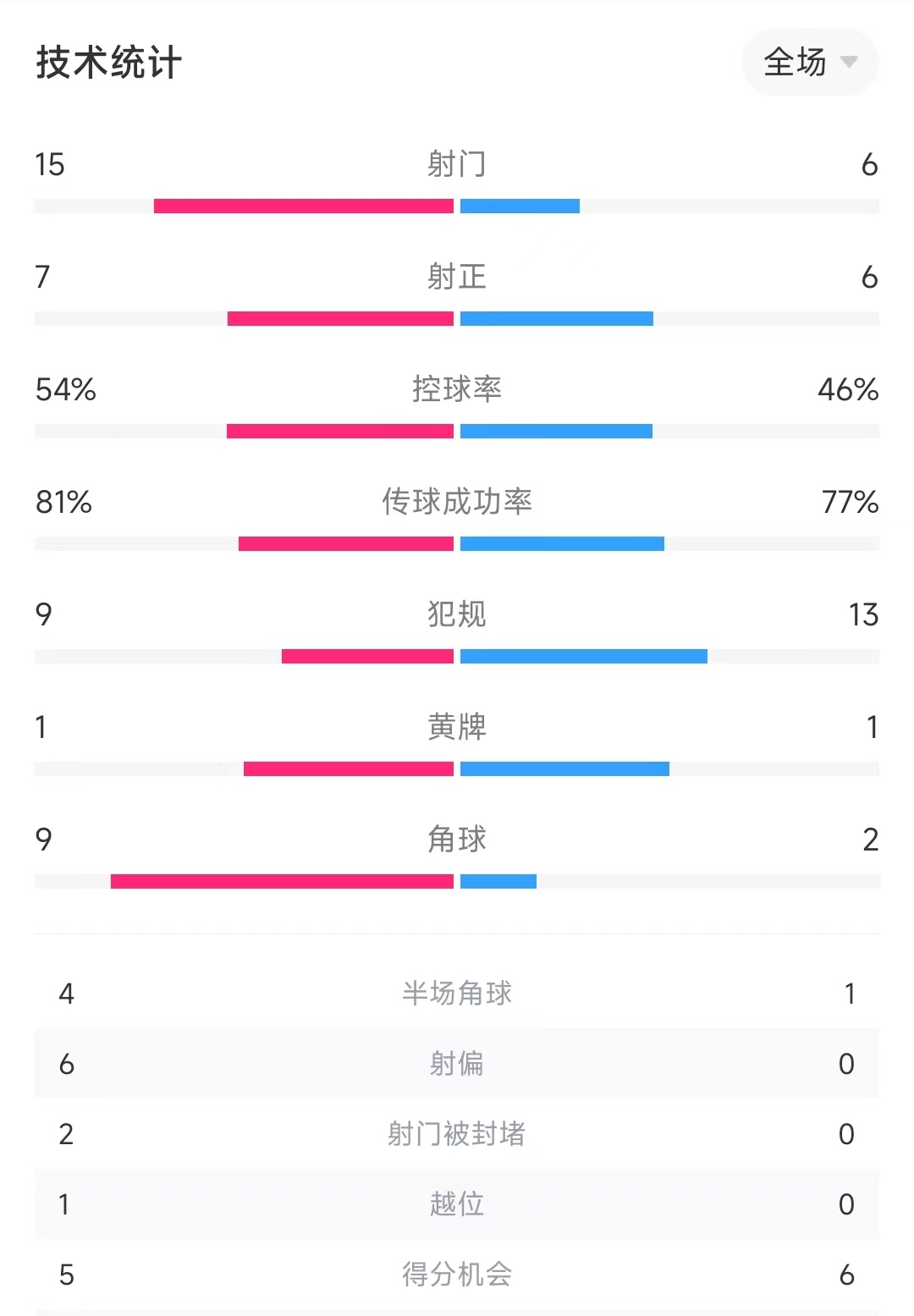Click the blue 犯规 bar
The width and height of the screenshot is (914, 1316).
(x=584, y=656)
